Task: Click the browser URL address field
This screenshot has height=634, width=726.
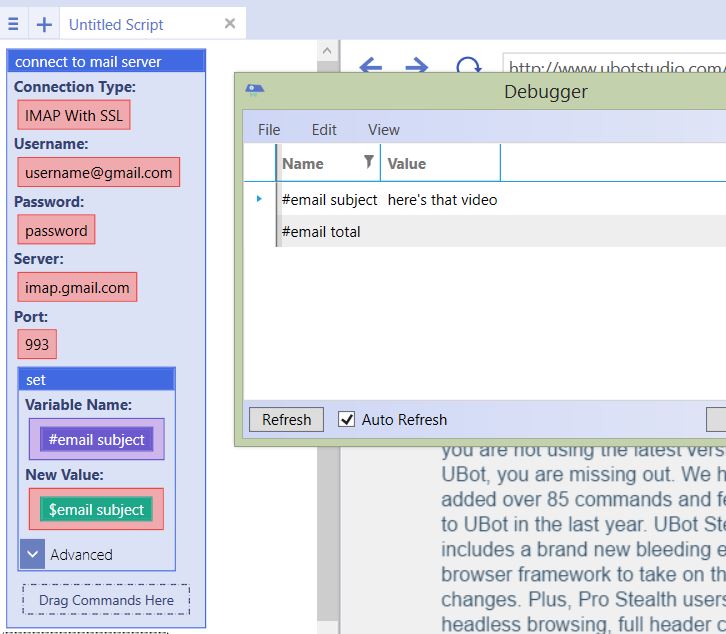Action: (x=614, y=65)
